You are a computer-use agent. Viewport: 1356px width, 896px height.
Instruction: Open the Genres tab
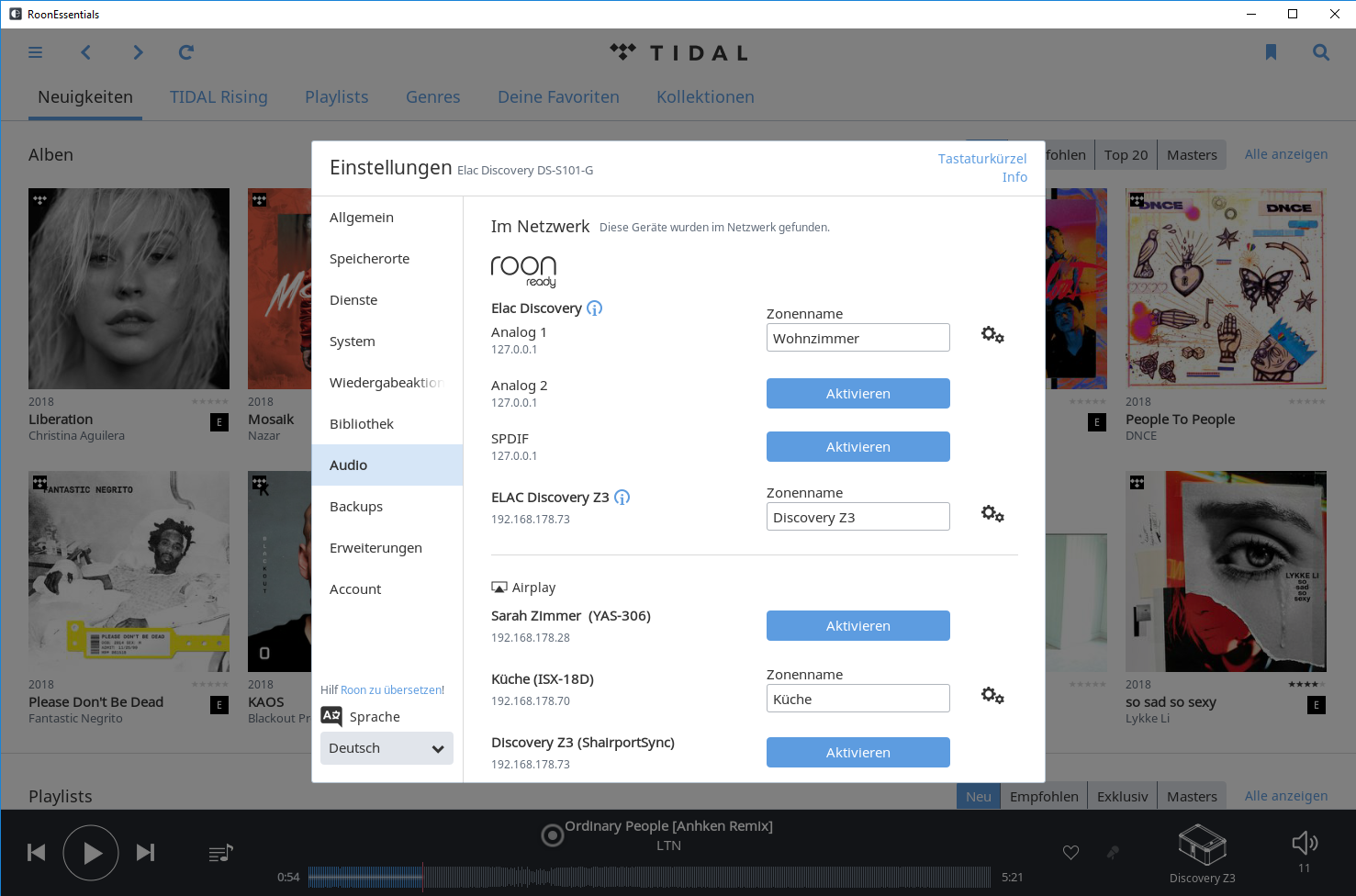(x=433, y=97)
